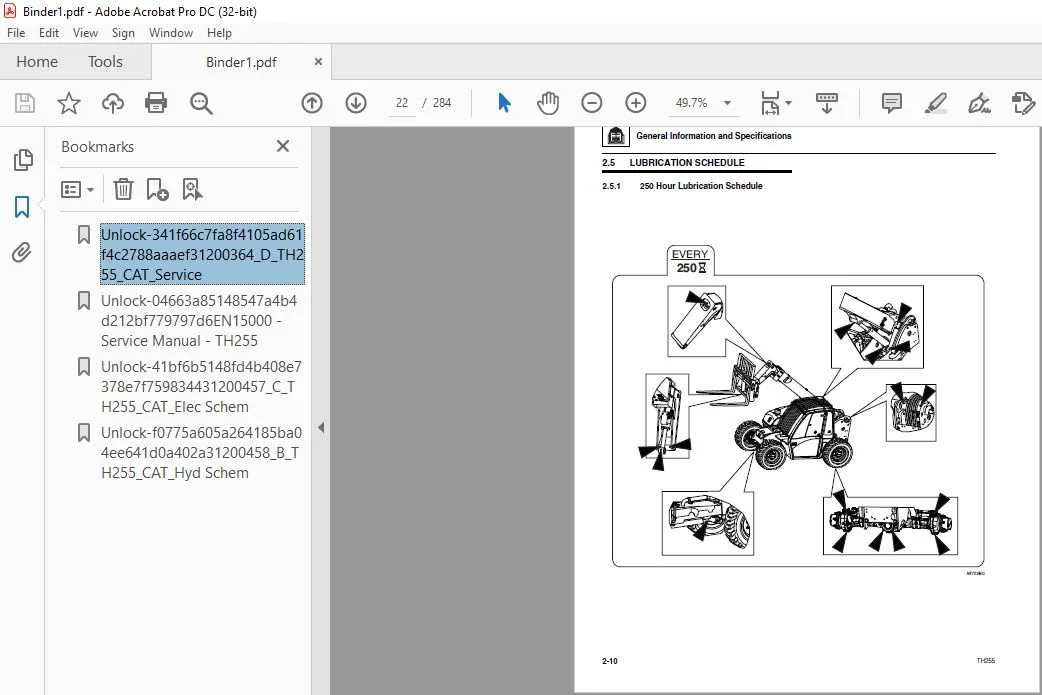Click General Information and Specifications header text
This screenshot has width=1042, height=695.
714,136
